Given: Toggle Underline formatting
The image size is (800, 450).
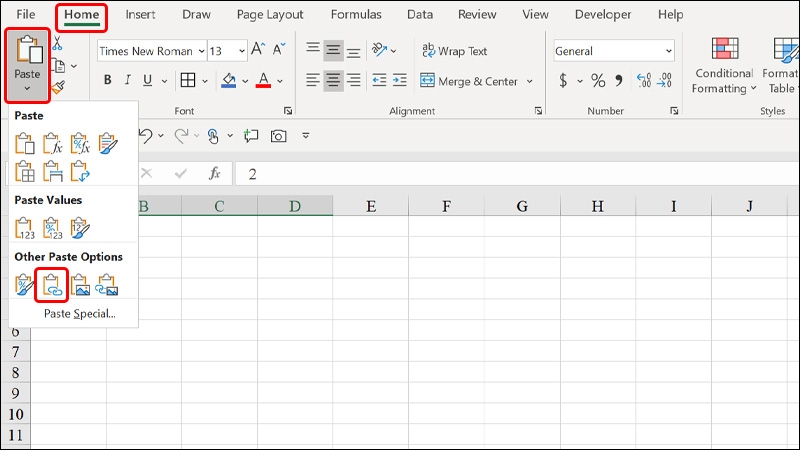Looking at the screenshot, I should (147, 80).
